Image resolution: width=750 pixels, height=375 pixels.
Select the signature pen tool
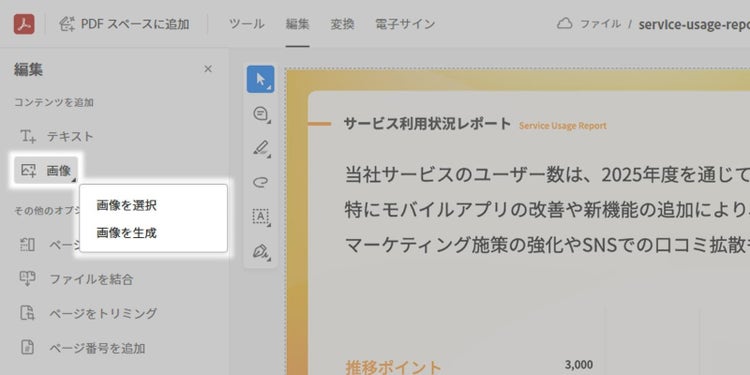pyautogui.click(x=261, y=252)
